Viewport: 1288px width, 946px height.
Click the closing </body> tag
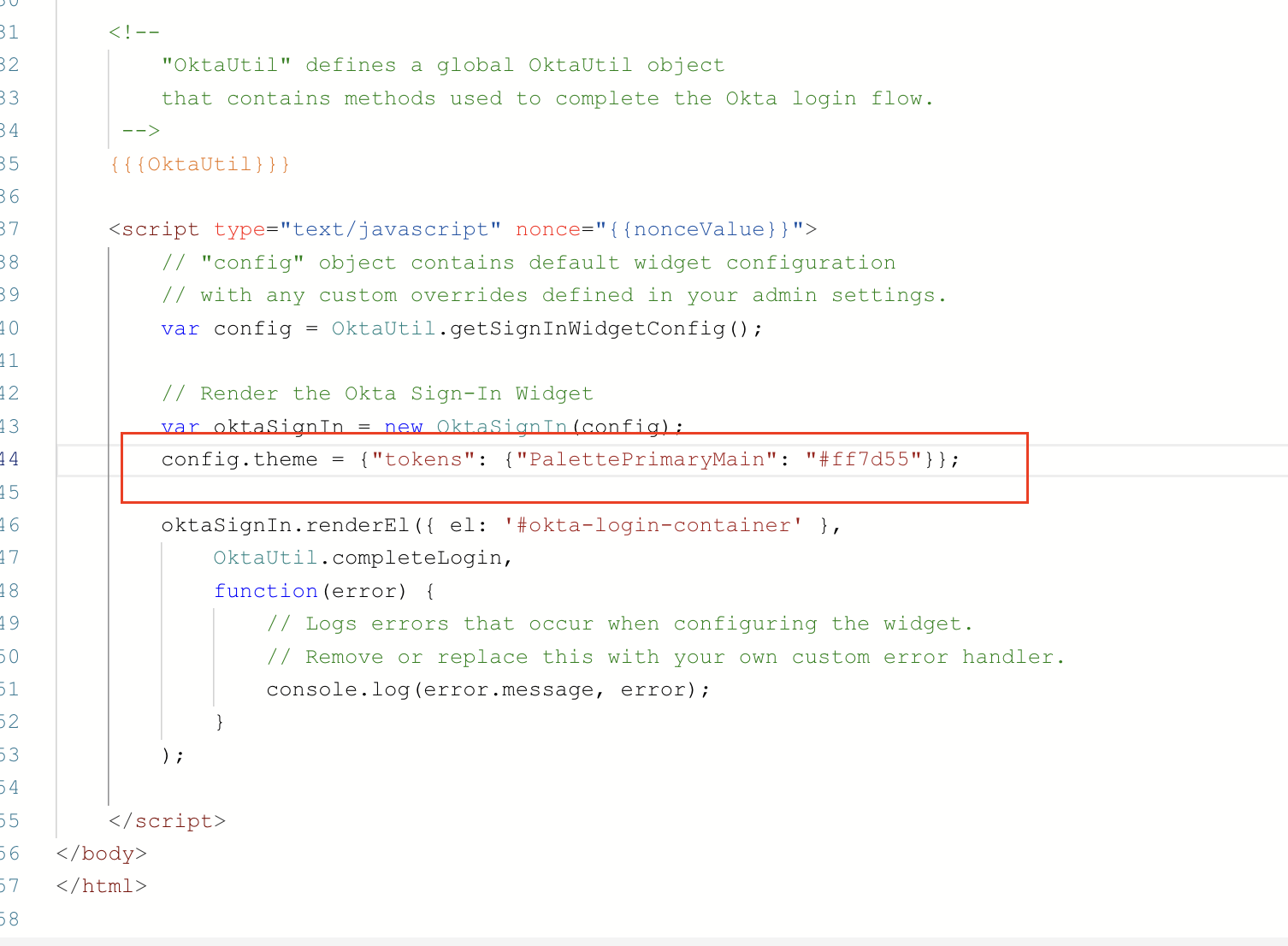[x=102, y=854]
